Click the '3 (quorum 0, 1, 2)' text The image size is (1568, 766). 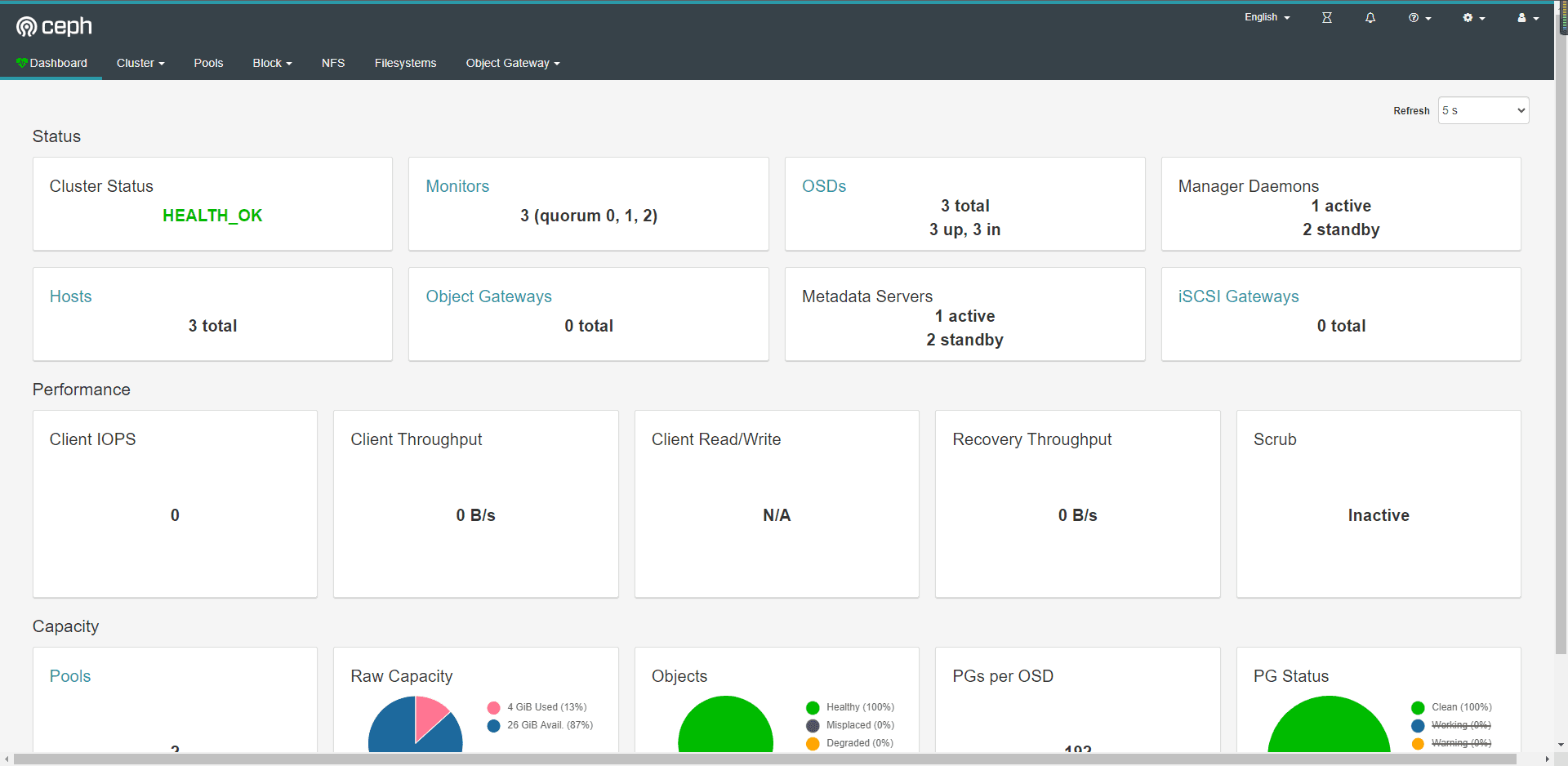pyautogui.click(x=589, y=216)
